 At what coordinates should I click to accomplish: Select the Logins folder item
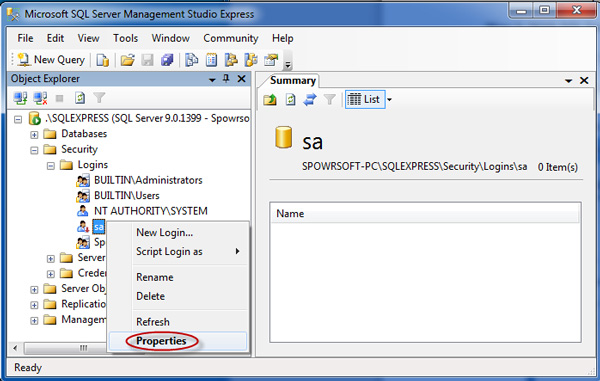click(x=93, y=165)
